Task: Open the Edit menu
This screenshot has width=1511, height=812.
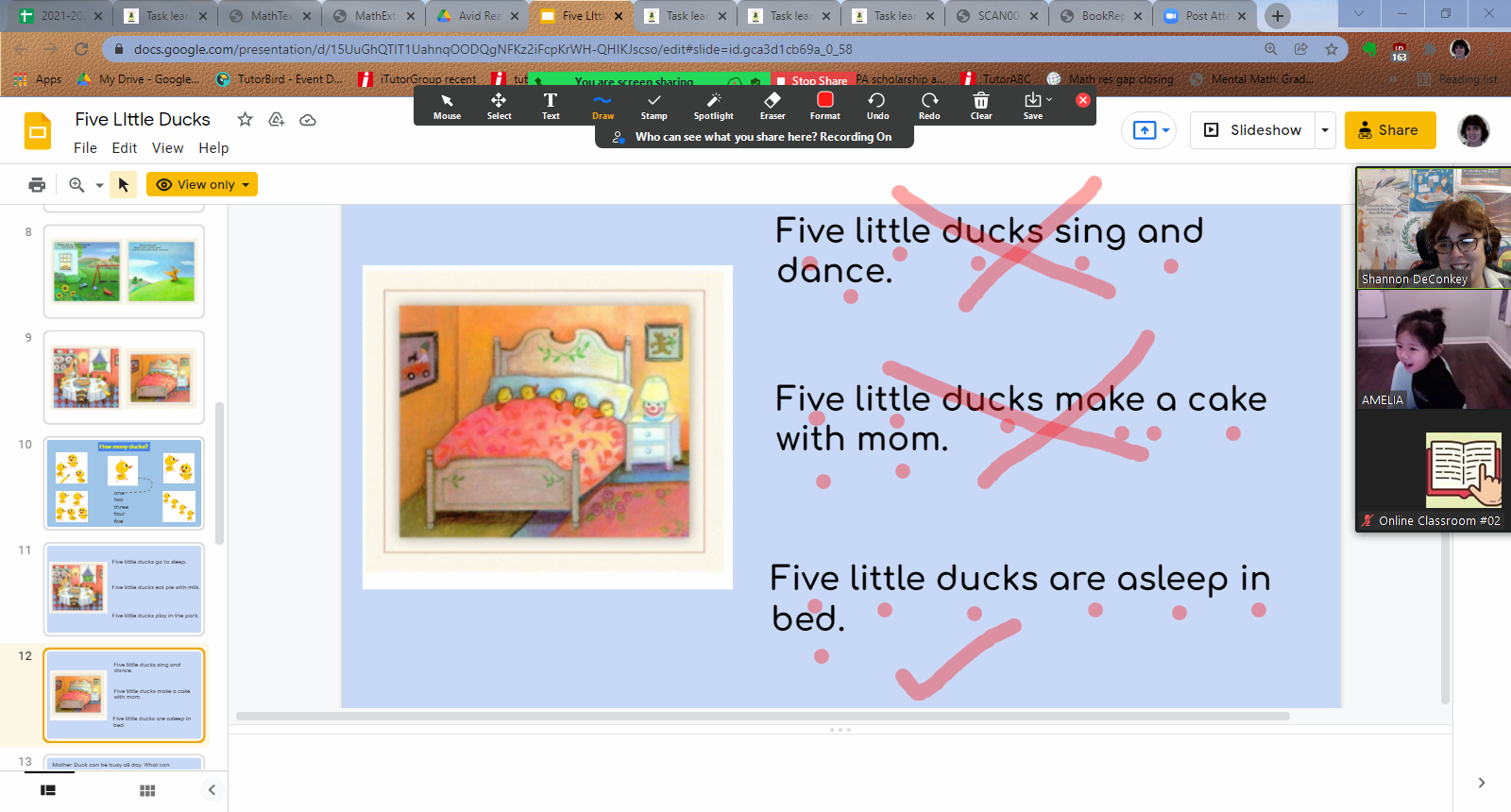Action: click(x=124, y=148)
